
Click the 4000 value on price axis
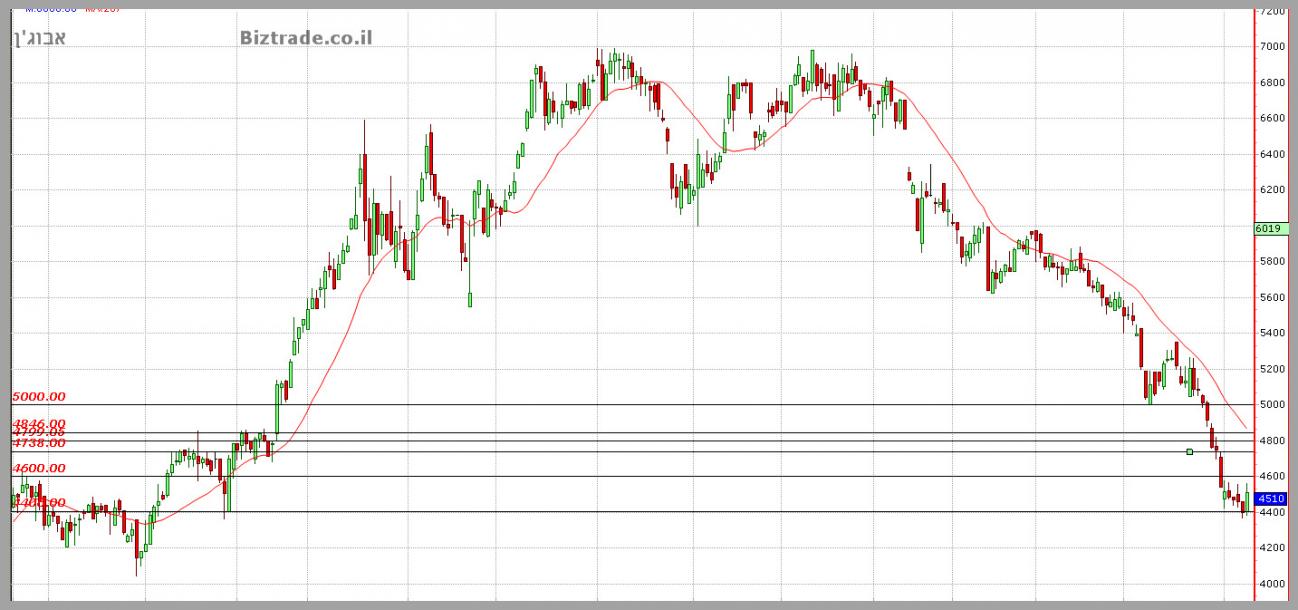click(x=1273, y=584)
